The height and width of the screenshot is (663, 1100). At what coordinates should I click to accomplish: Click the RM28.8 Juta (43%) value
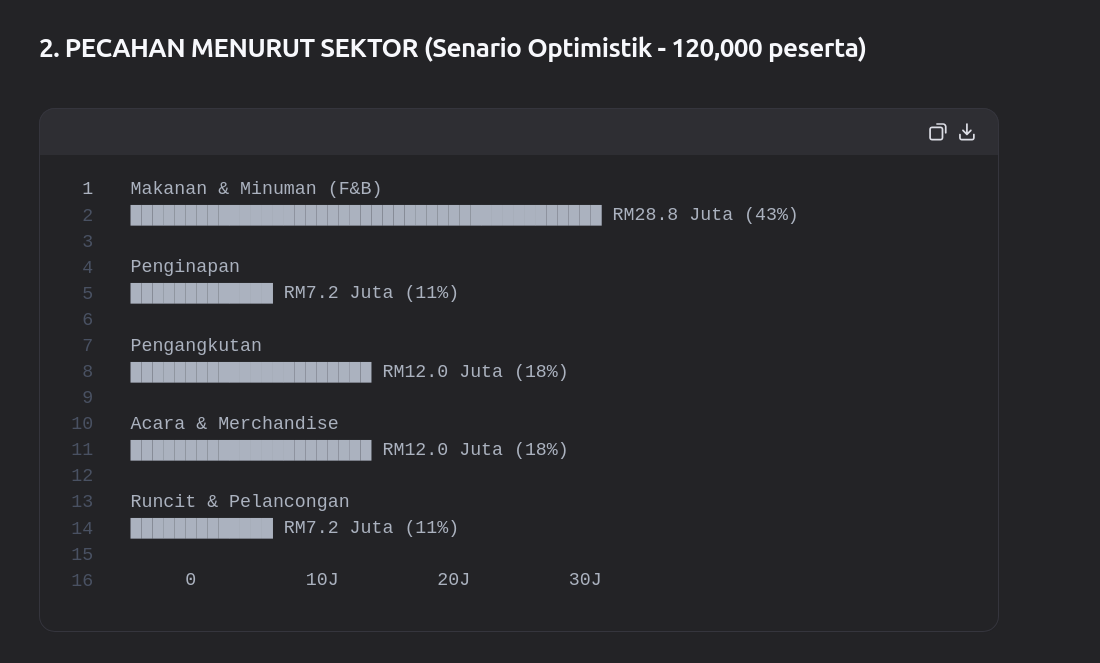click(705, 215)
